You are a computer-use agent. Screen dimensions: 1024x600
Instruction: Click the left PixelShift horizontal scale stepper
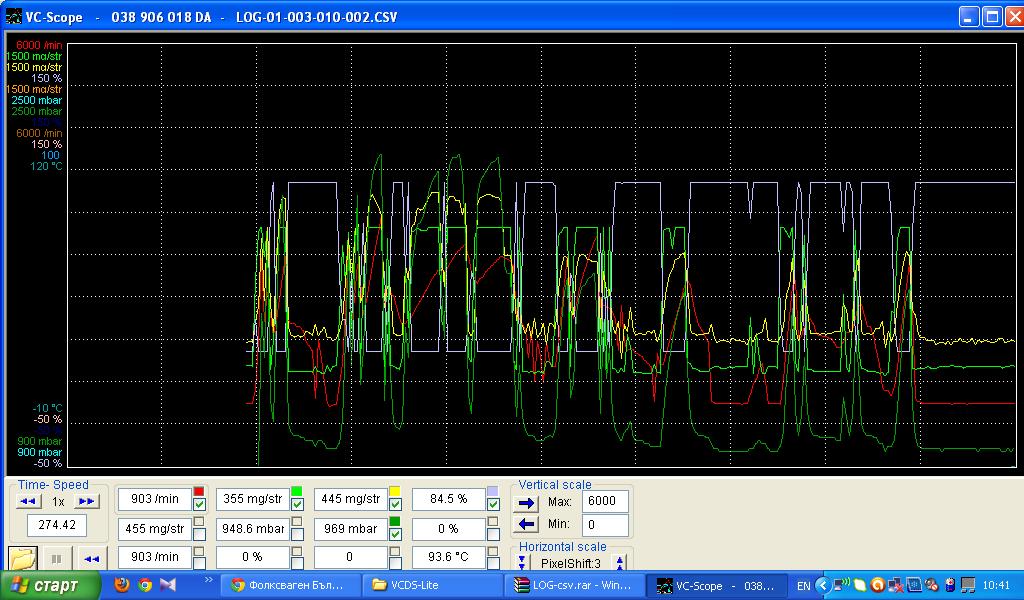point(522,564)
